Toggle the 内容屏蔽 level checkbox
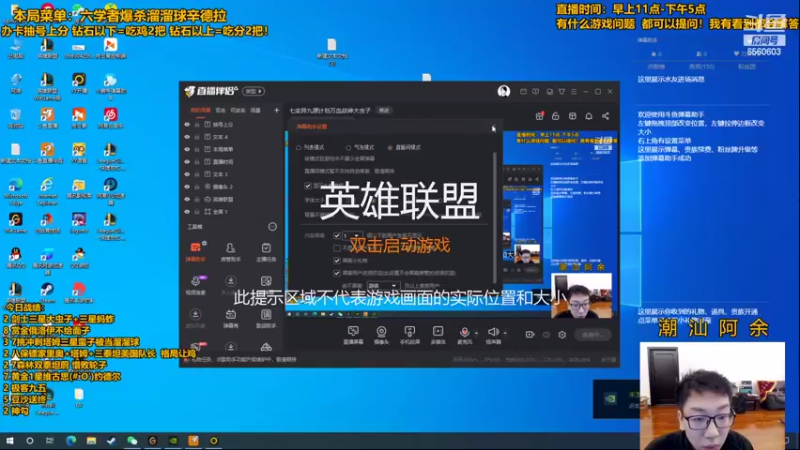The width and height of the screenshot is (800, 450). (337, 235)
